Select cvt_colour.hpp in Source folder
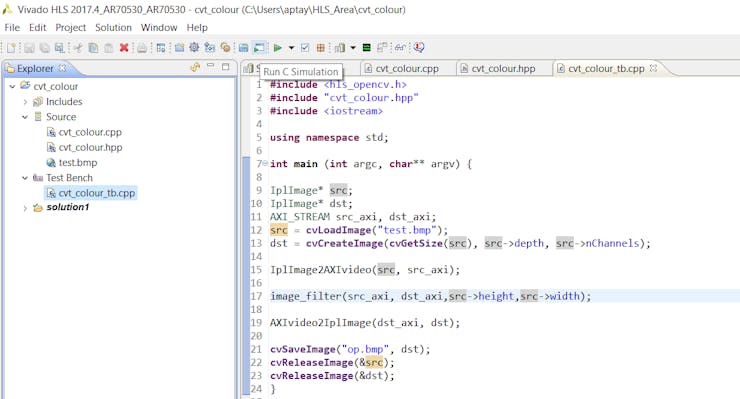The height and width of the screenshot is (399, 740). tap(90, 147)
